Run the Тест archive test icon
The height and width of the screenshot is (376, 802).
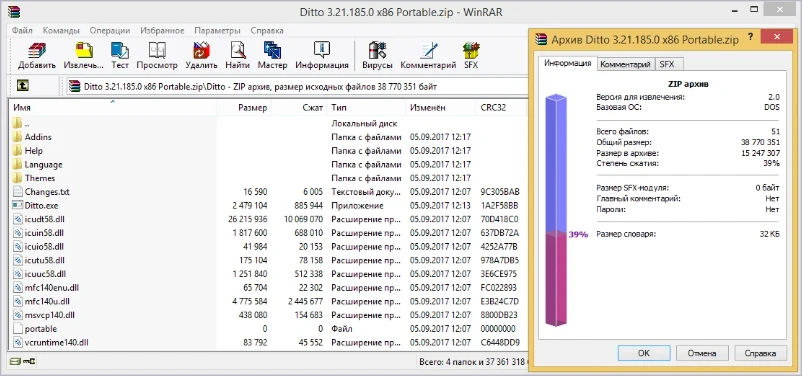point(120,50)
